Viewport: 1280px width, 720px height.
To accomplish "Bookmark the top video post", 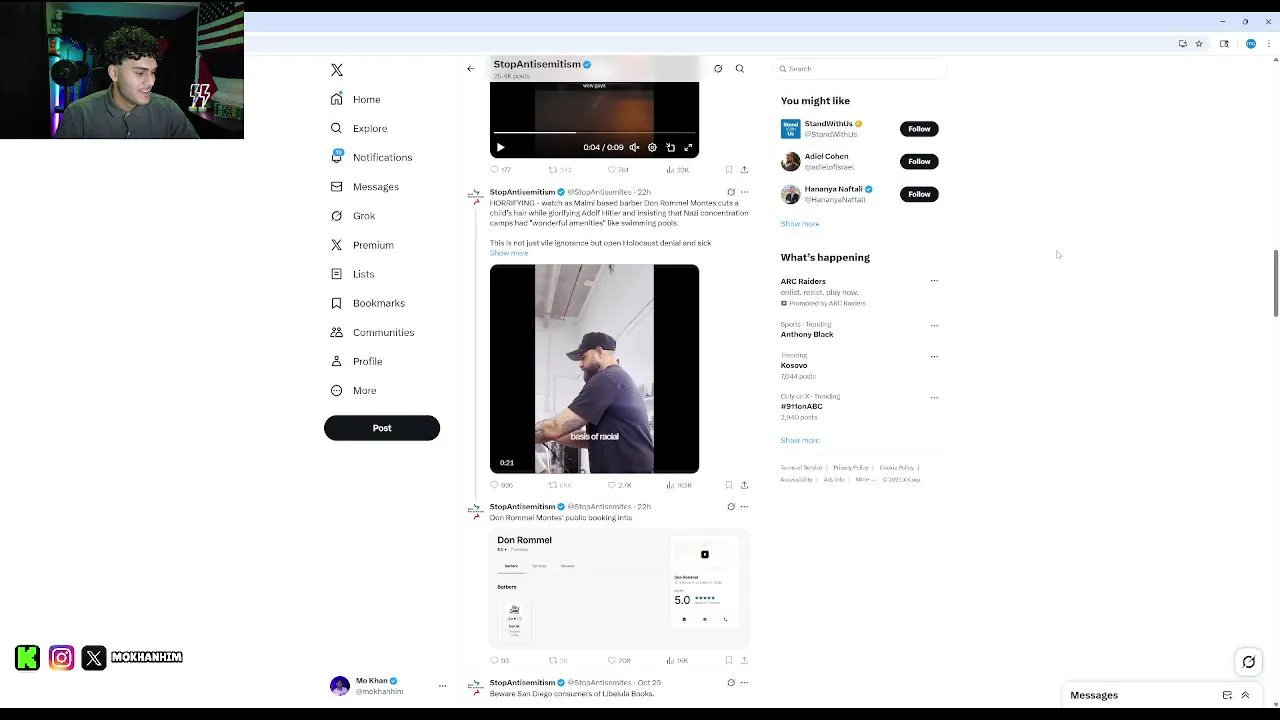I will click(x=729, y=170).
